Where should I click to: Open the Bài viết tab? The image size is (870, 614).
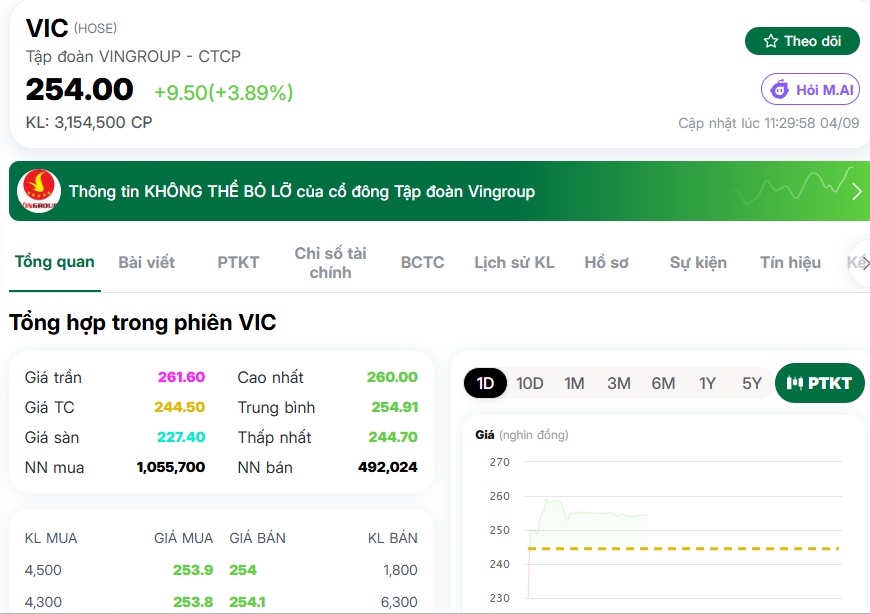(146, 262)
